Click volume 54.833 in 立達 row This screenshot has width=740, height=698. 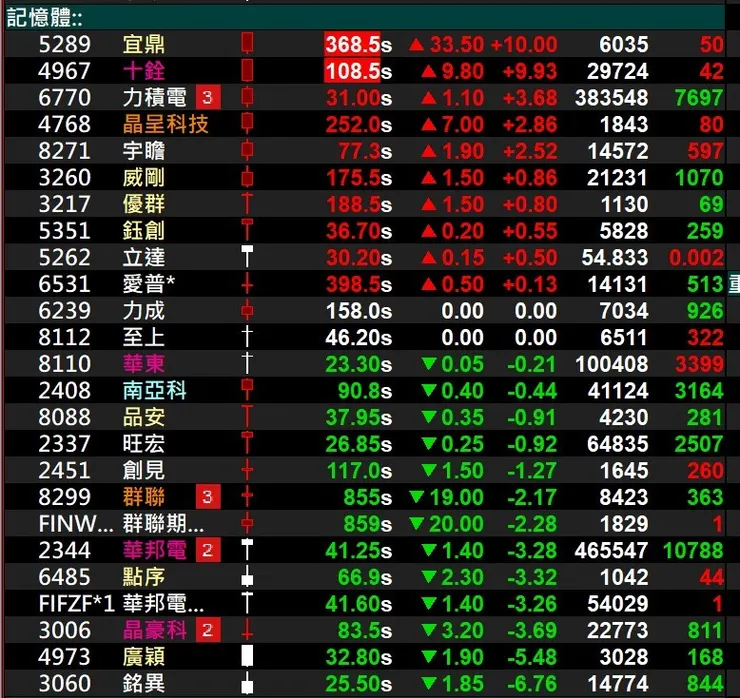pos(615,257)
